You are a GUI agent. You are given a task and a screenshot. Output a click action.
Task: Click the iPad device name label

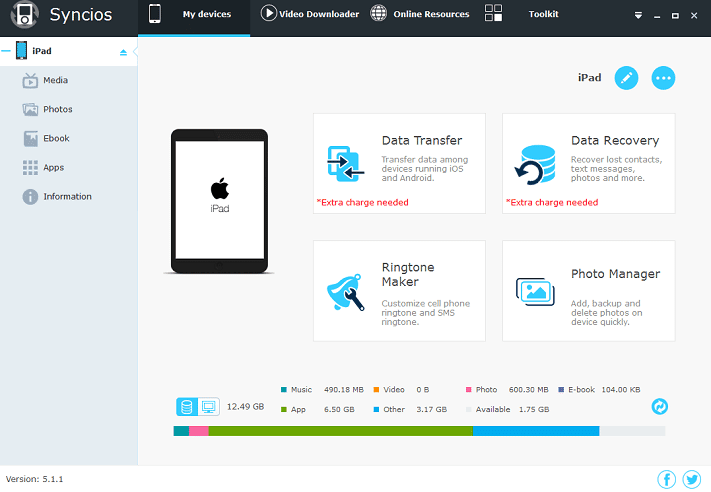pos(589,78)
